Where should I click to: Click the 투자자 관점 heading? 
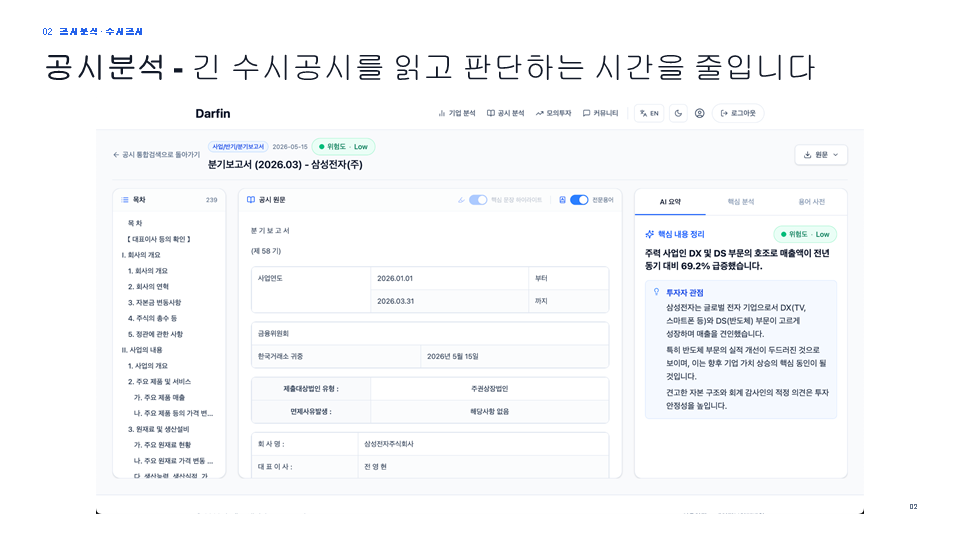pyautogui.click(x=684, y=293)
